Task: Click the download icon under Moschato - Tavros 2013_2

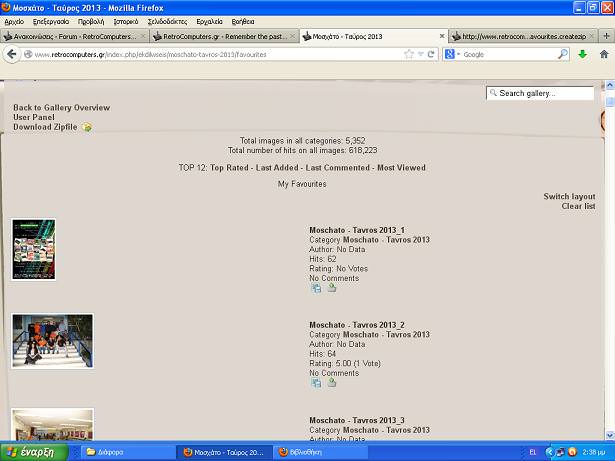Action: [332, 382]
